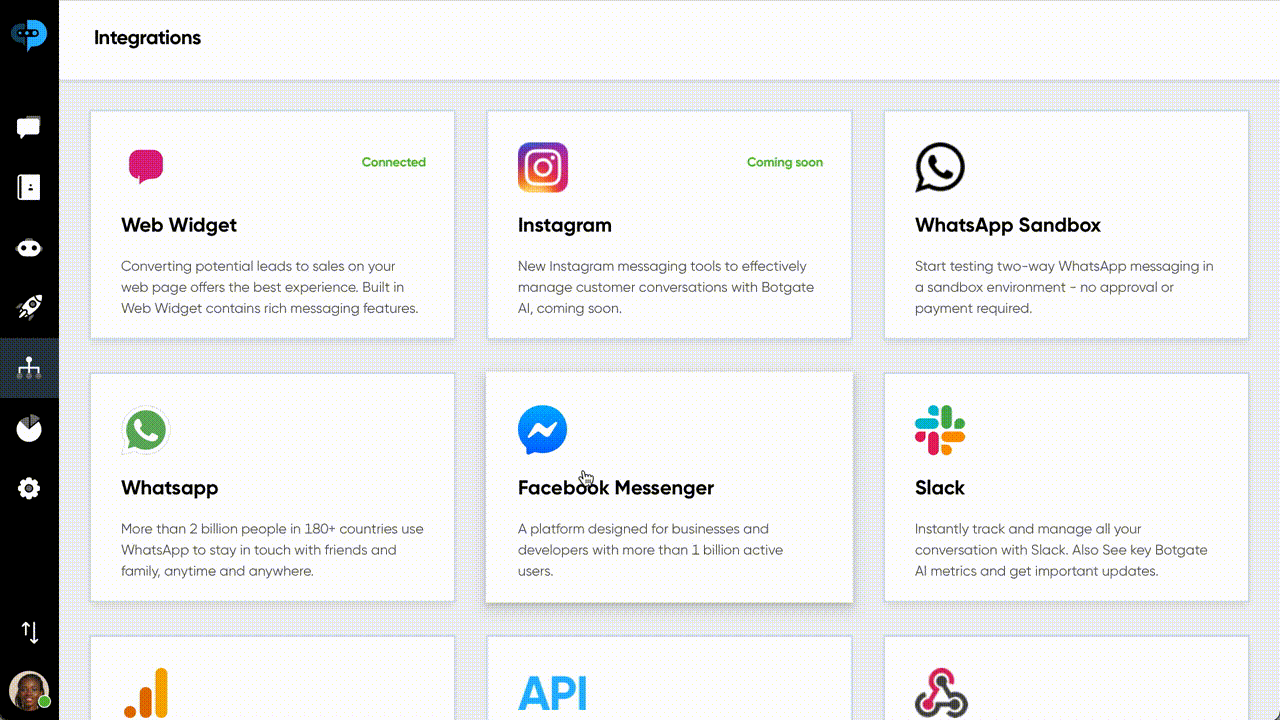The image size is (1280, 720).
Task: Click the Botgate logo at top left
Action: click(x=29, y=35)
